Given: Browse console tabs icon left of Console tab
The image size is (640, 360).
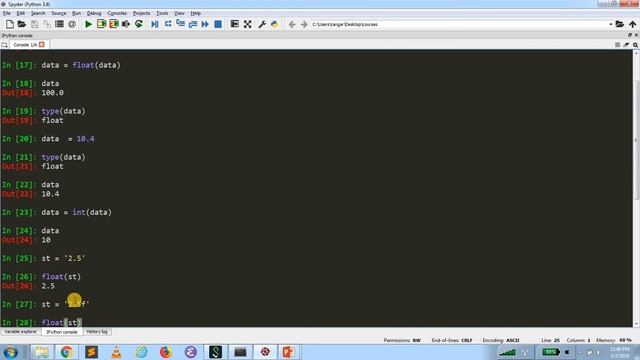Looking at the screenshot, I should [4, 45].
